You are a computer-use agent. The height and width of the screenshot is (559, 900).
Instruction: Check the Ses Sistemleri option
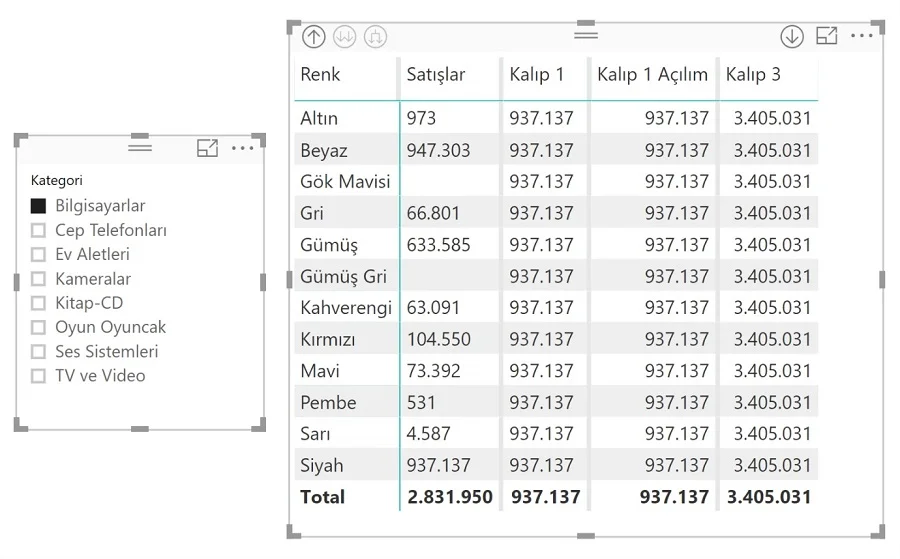(x=39, y=352)
